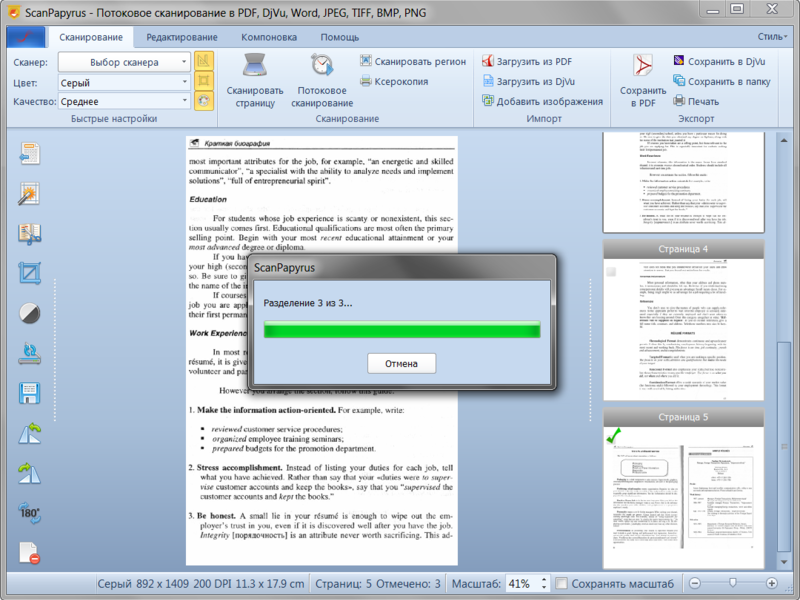Click the 'Серый 892 x 1409 200 DPI' status text
Viewport: 800px width, 600px height.
pyautogui.click(x=201, y=583)
